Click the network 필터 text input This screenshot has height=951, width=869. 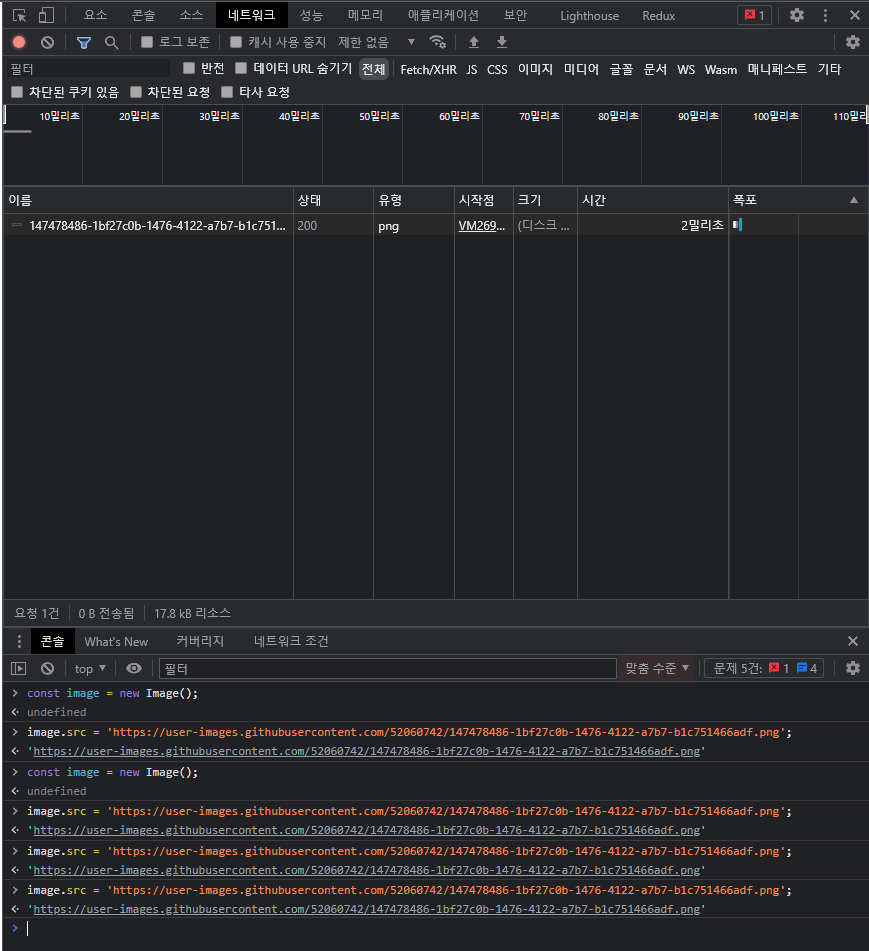click(x=88, y=69)
